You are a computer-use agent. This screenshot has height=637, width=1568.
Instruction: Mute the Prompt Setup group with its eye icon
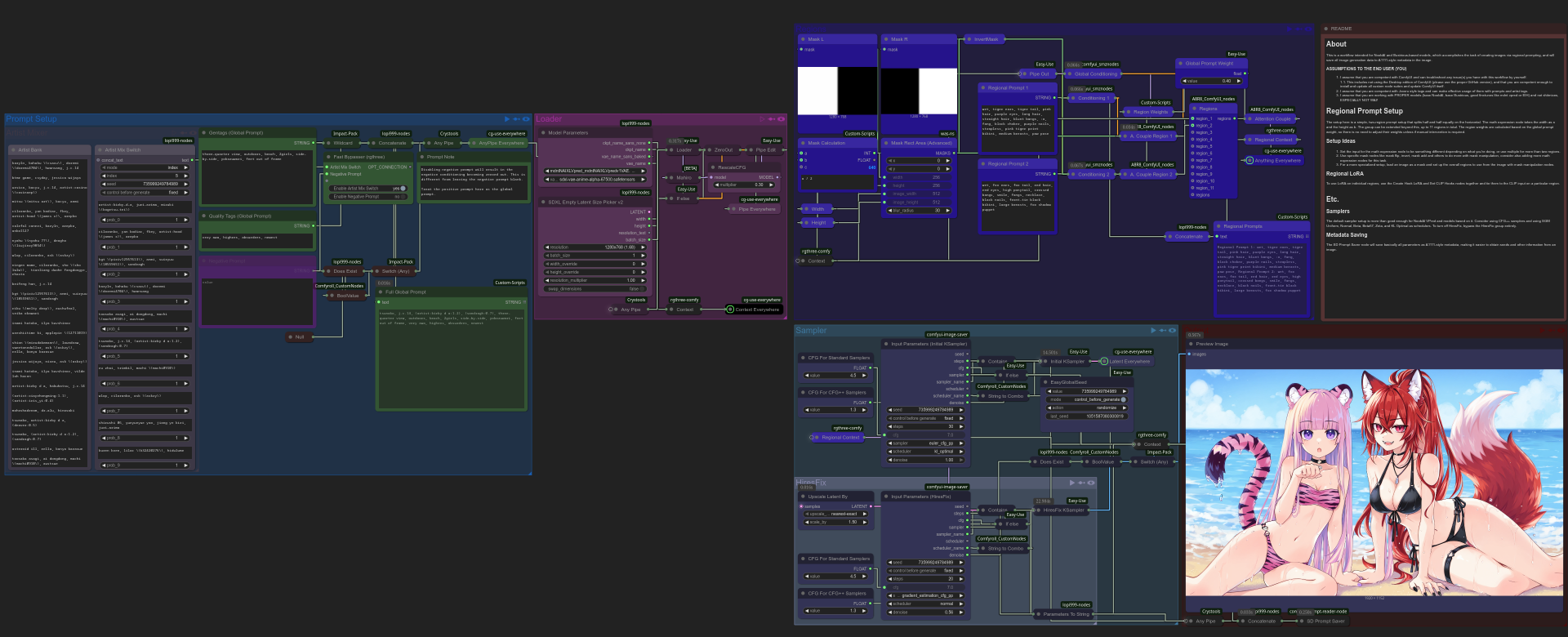click(x=527, y=119)
